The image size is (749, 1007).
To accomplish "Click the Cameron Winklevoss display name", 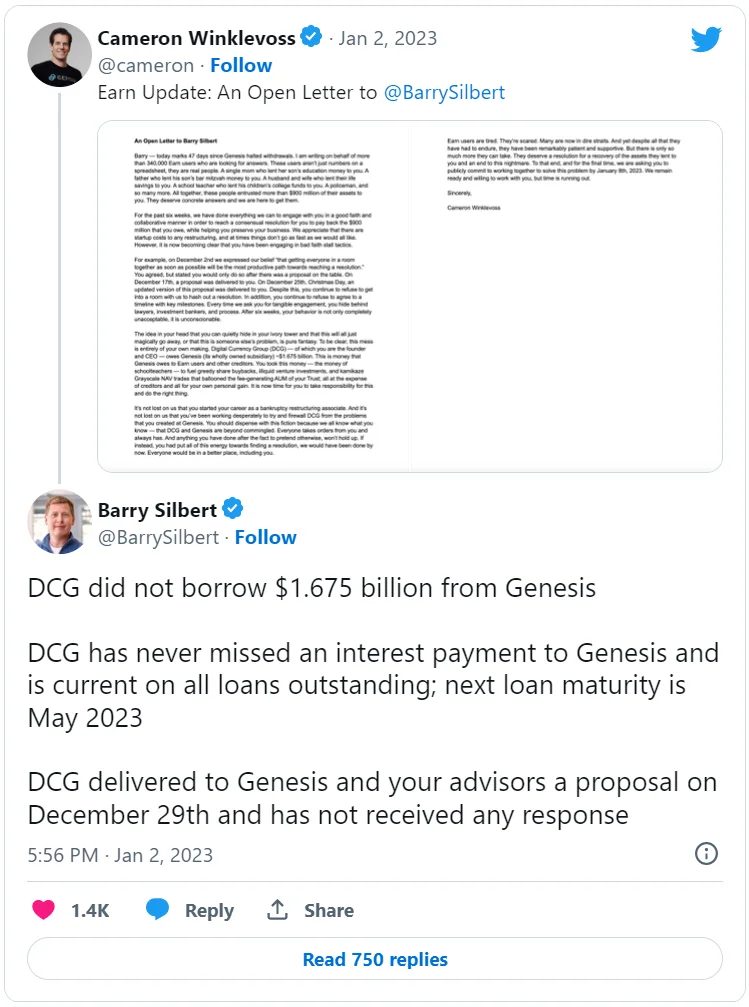I will click(197, 38).
